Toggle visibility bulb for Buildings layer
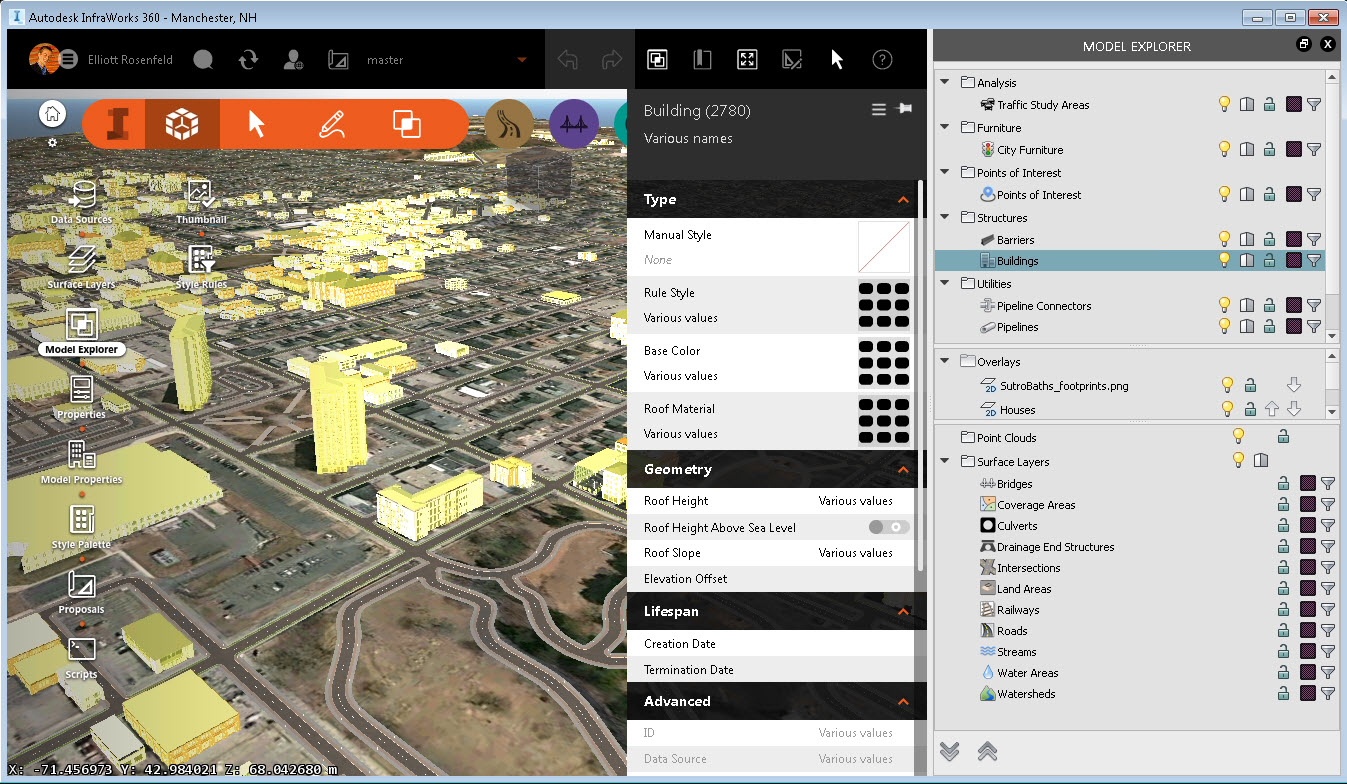 point(1224,260)
